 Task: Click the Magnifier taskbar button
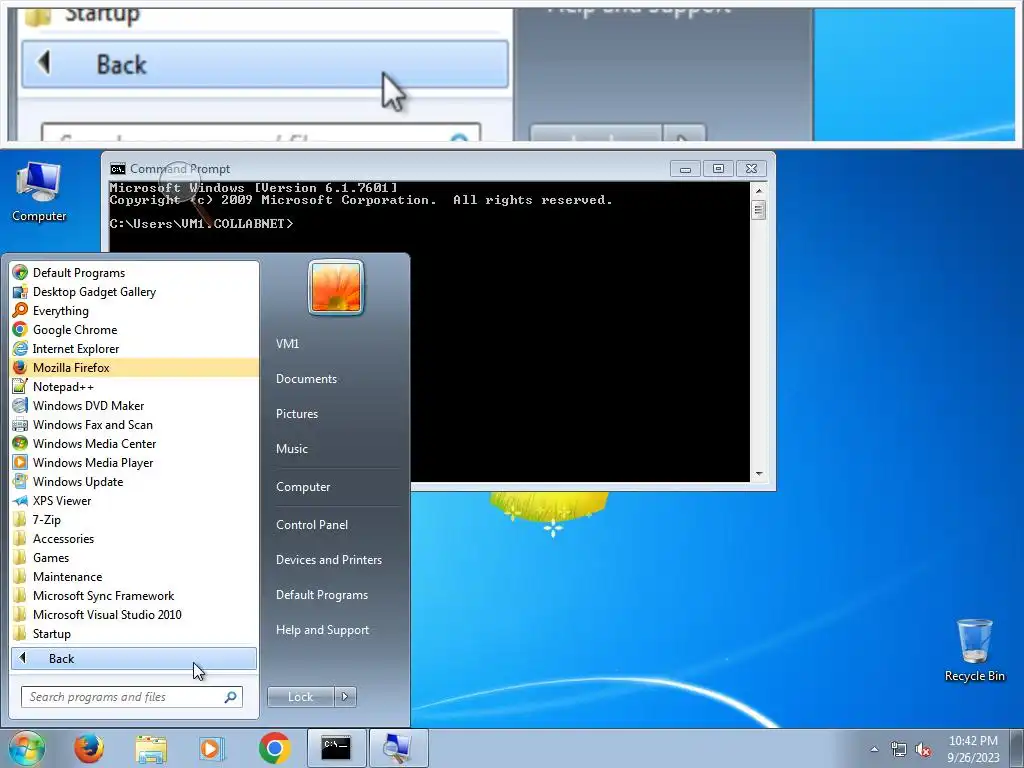(398, 748)
